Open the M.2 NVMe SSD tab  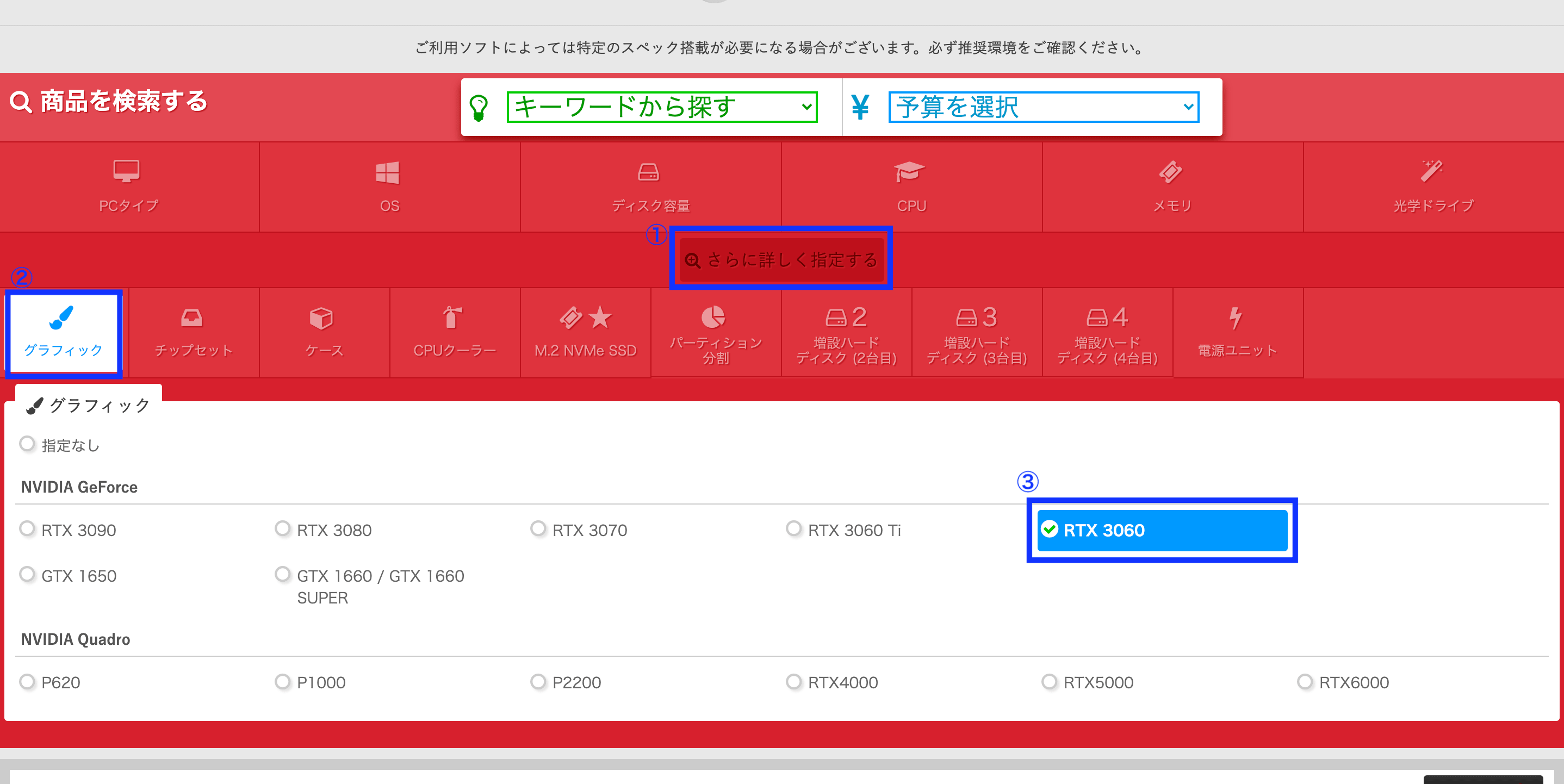tap(585, 333)
